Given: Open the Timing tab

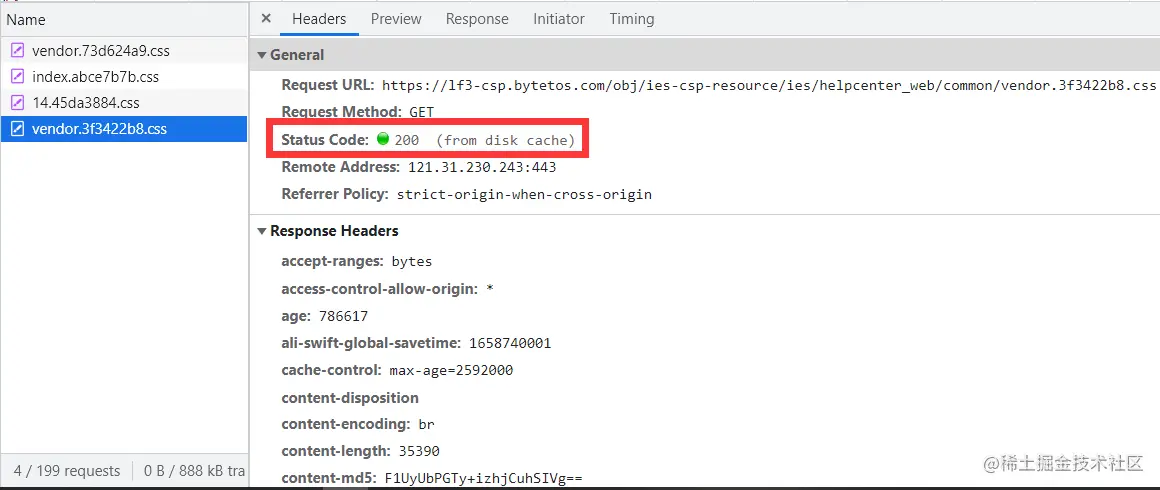Looking at the screenshot, I should click(x=632, y=19).
